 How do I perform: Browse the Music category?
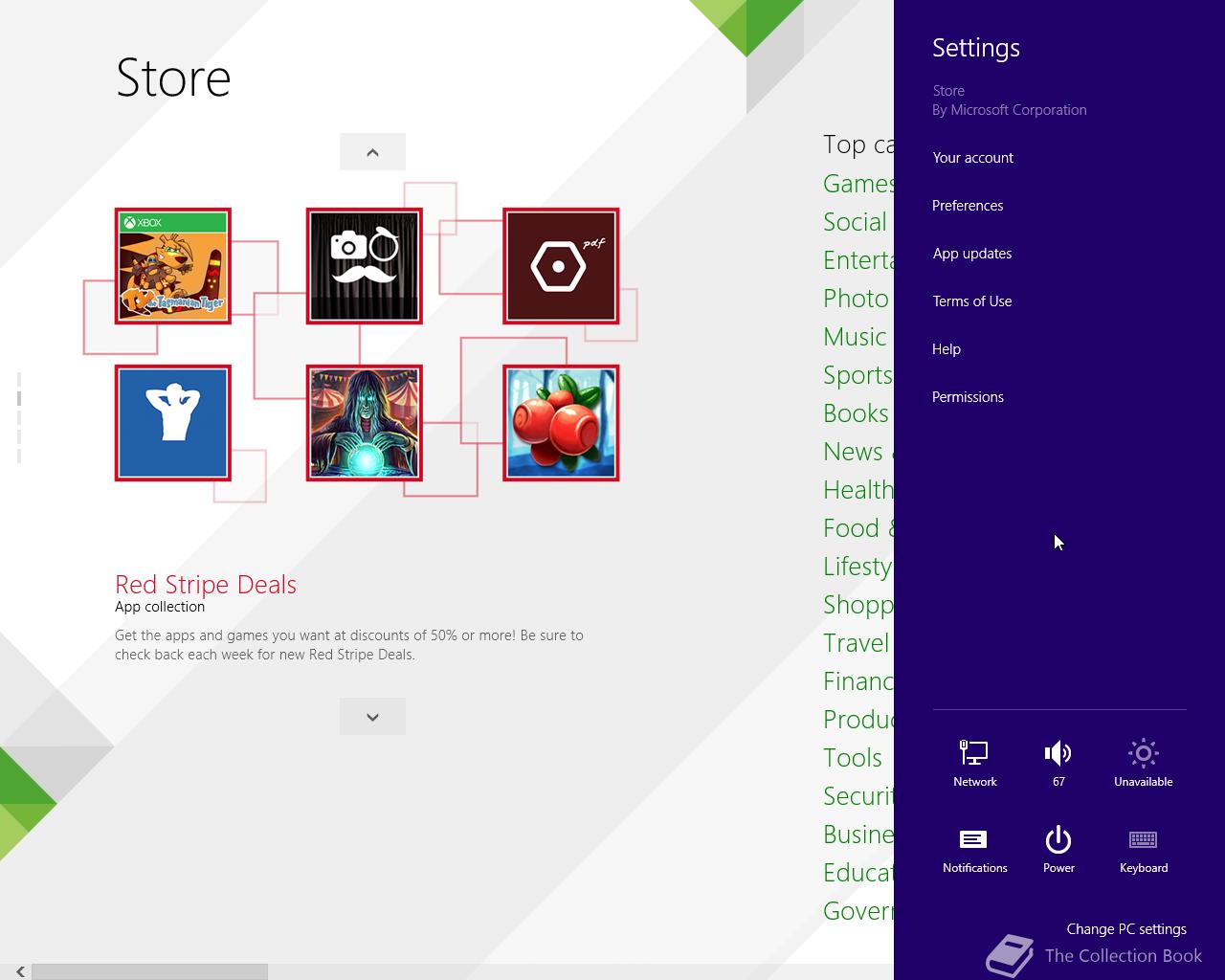pos(856,337)
